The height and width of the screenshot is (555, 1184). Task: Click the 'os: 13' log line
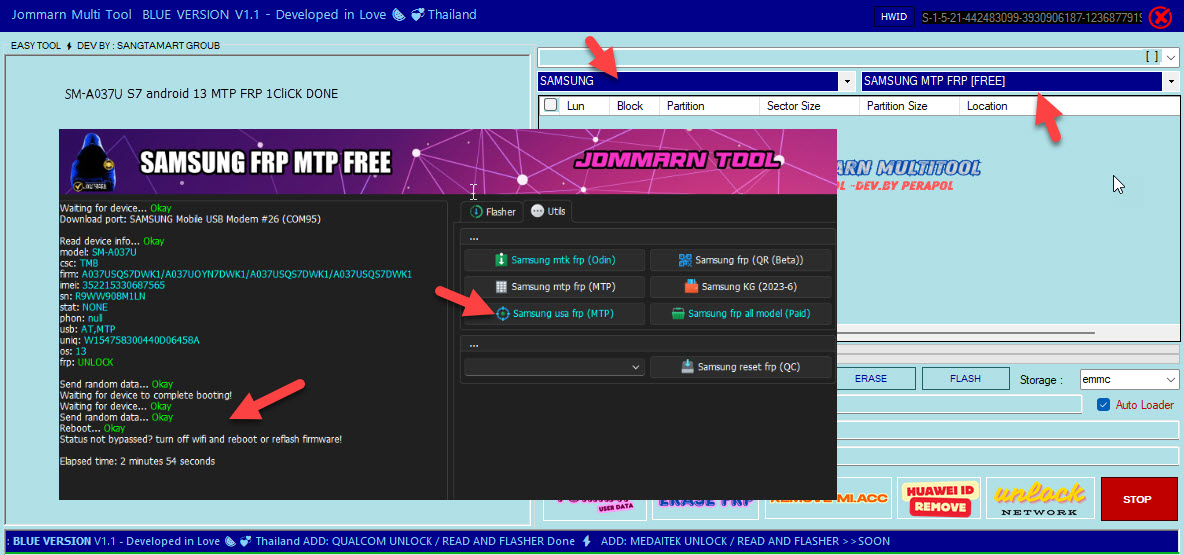point(73,351)
